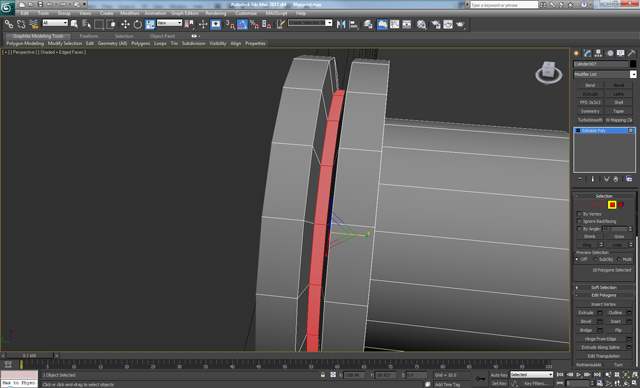The width and height of the screenshot is (640, 388).
Task: Click the Align tool icon
Action: (x=353, y=24)
